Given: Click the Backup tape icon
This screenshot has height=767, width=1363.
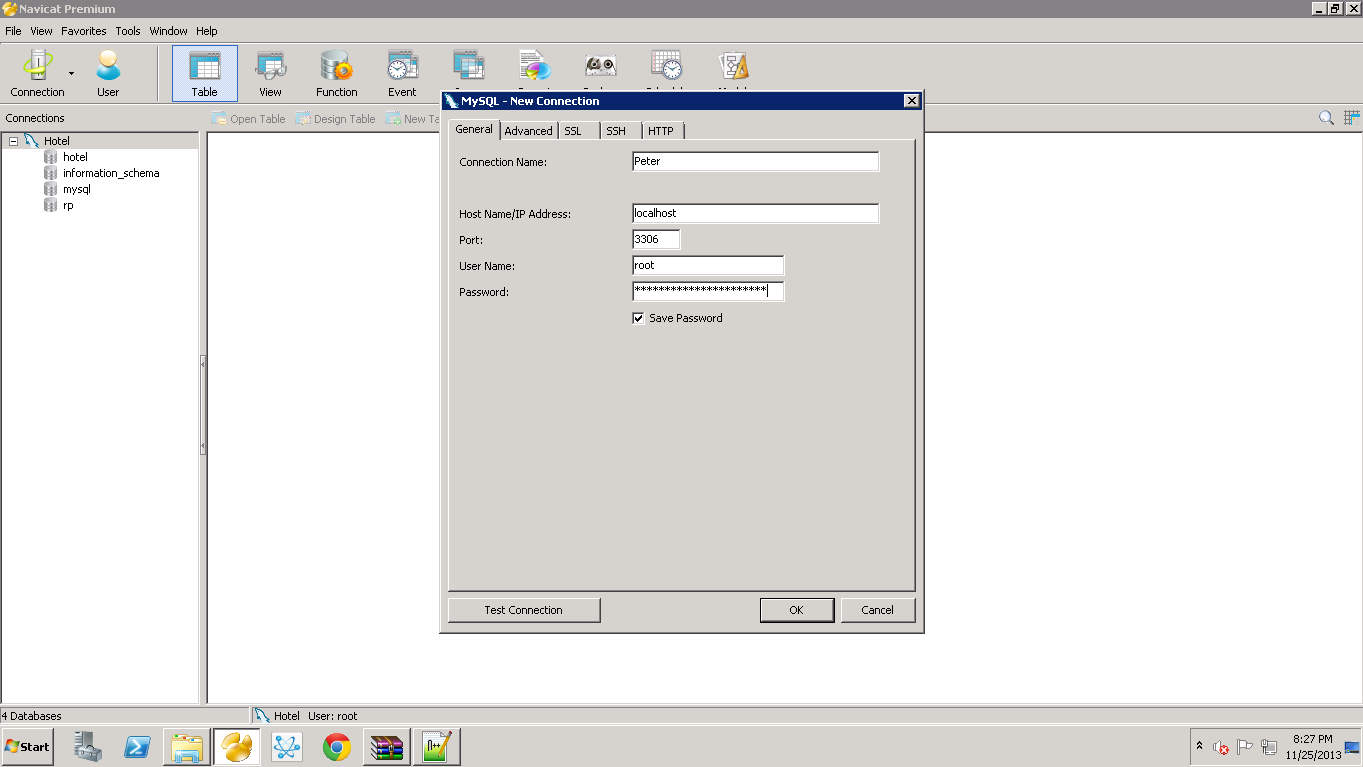Looking at the screenshot, I should coord(600,67).
